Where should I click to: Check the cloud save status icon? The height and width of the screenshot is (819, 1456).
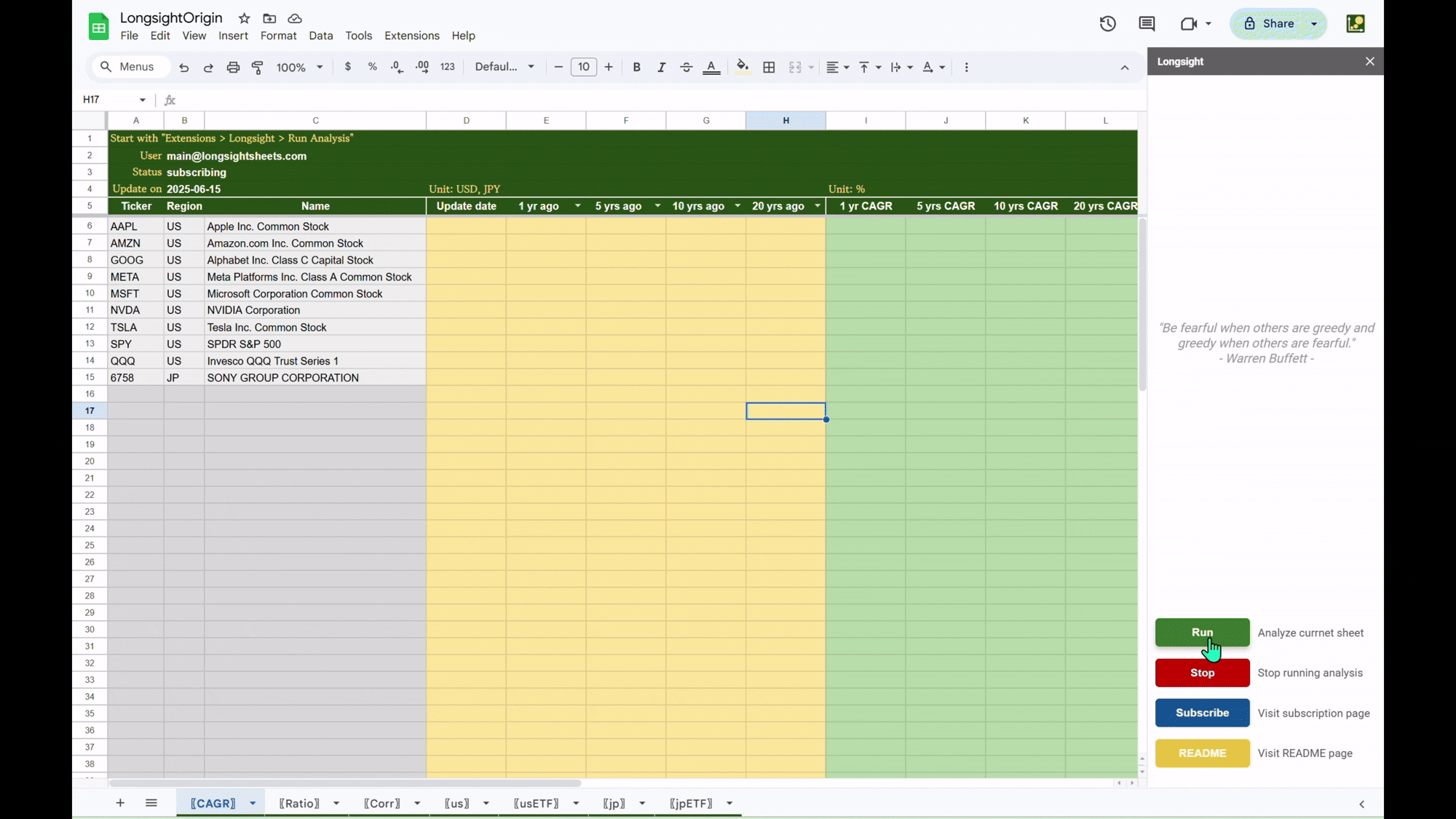[x=295, y=18]
